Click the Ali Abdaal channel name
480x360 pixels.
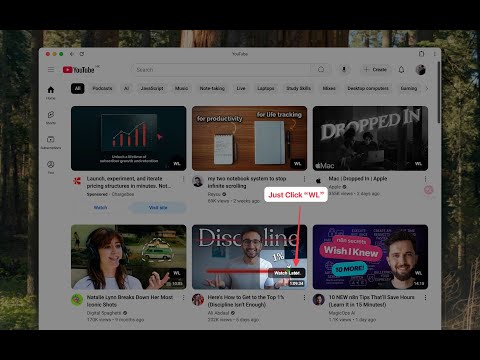coord(218,313)
